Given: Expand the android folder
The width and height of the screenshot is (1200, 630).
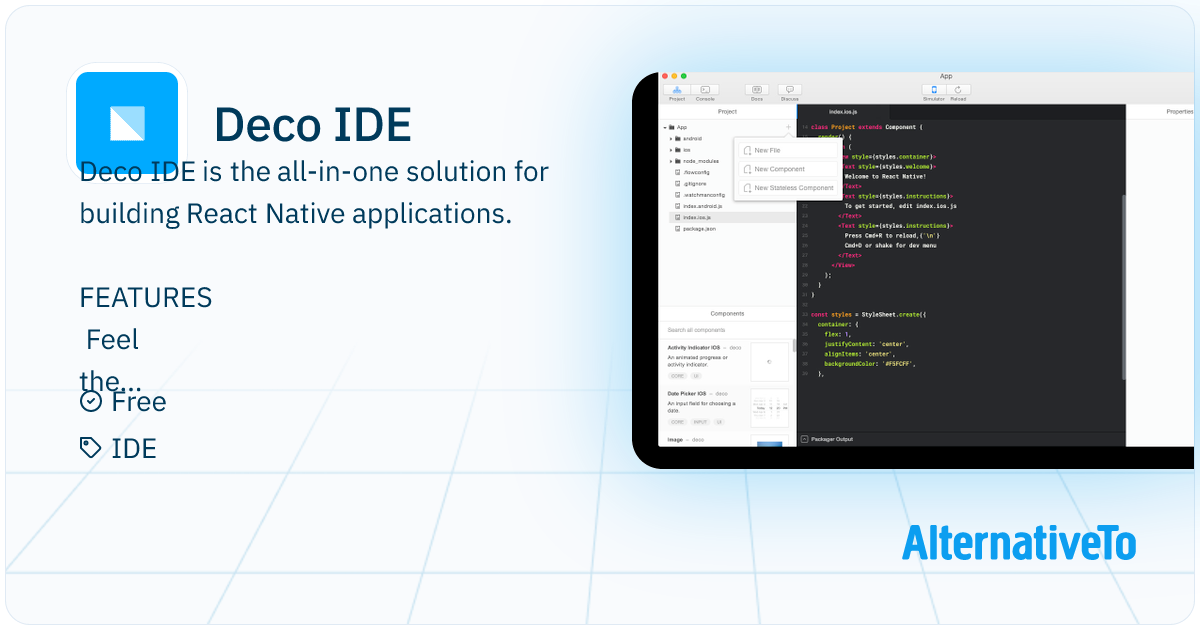Looking at the screenshot, I should [671, 139].
